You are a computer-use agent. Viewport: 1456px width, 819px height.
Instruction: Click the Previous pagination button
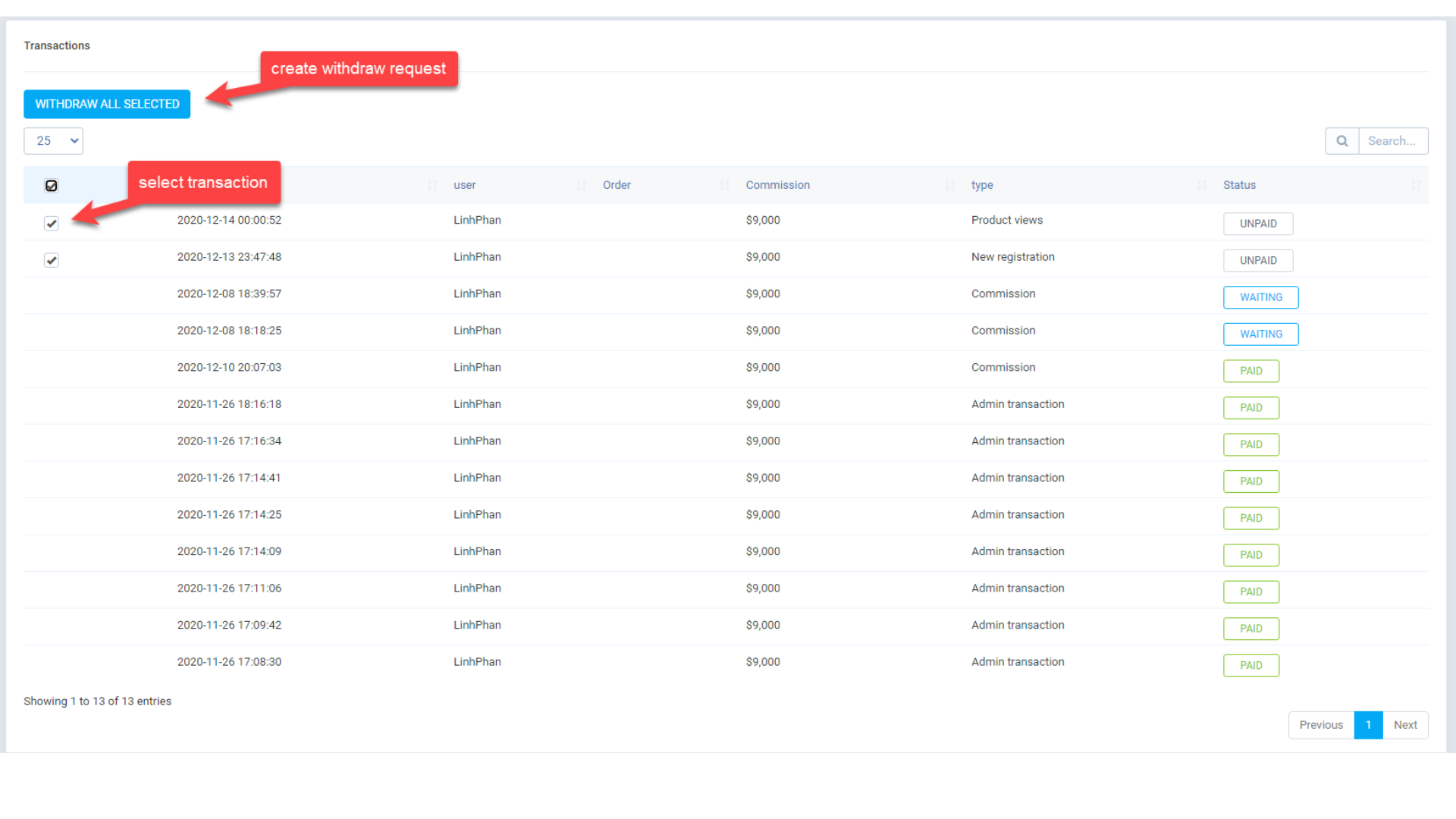coord(1320,724)
